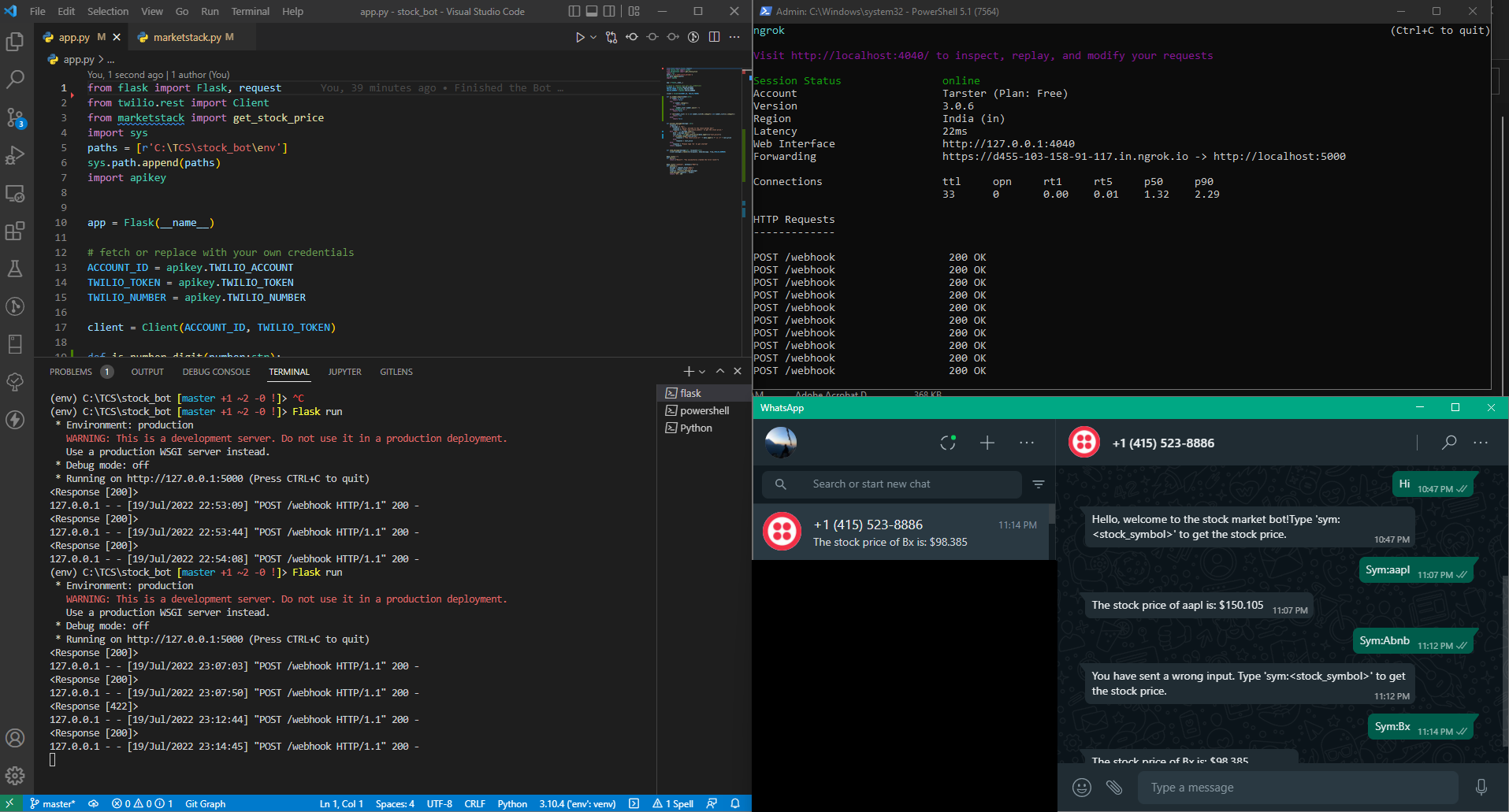
Task: Toggle primary side bar layout icon
Action: click(x=574, y=11)
